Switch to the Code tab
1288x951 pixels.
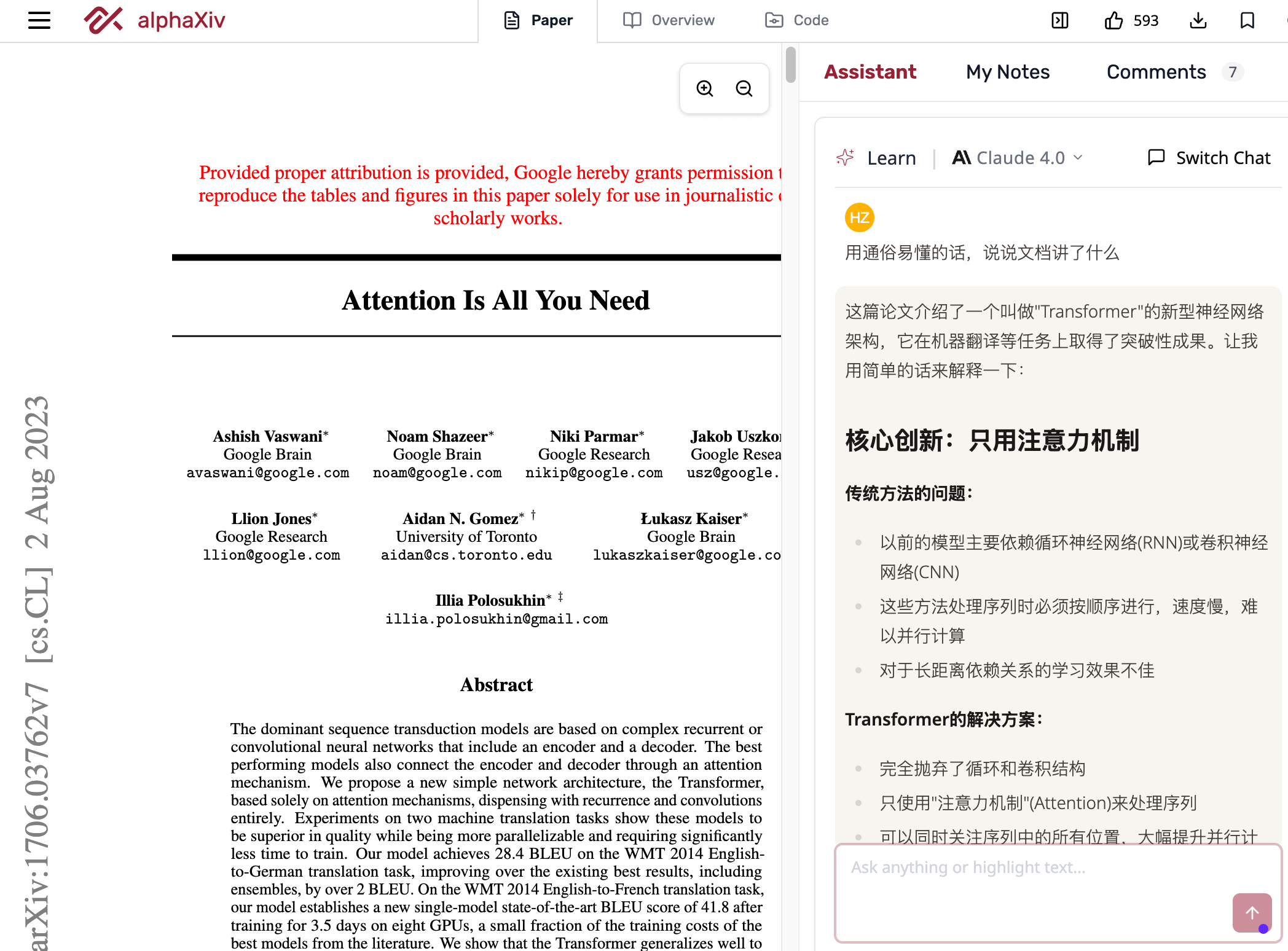797,20
